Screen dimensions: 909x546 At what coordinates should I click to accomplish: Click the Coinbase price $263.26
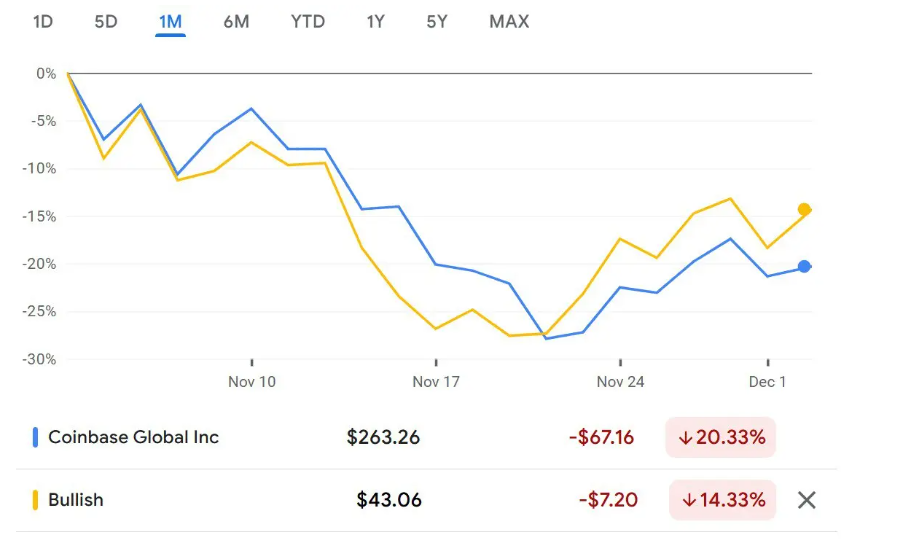point(383,437)
